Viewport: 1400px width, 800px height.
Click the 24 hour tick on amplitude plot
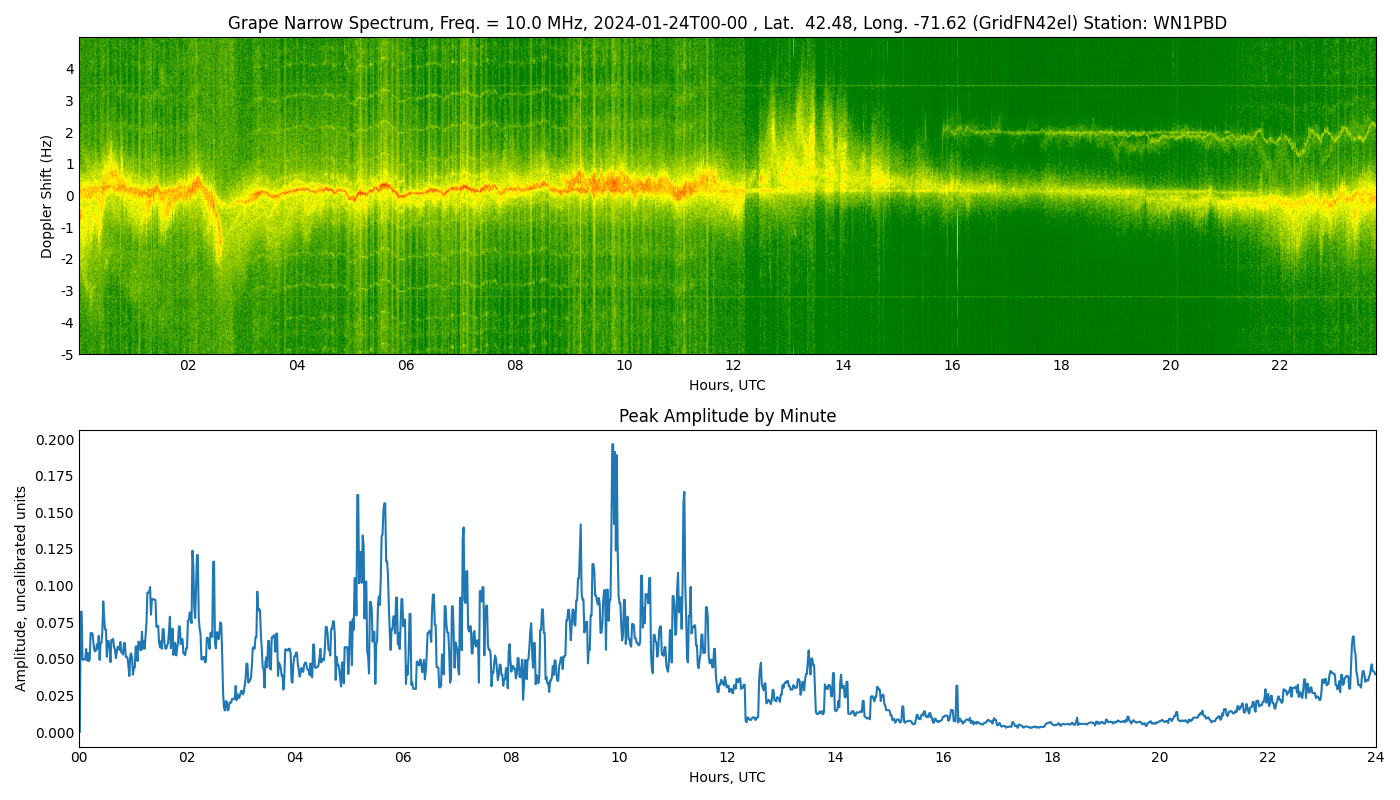pos(1375,758)
